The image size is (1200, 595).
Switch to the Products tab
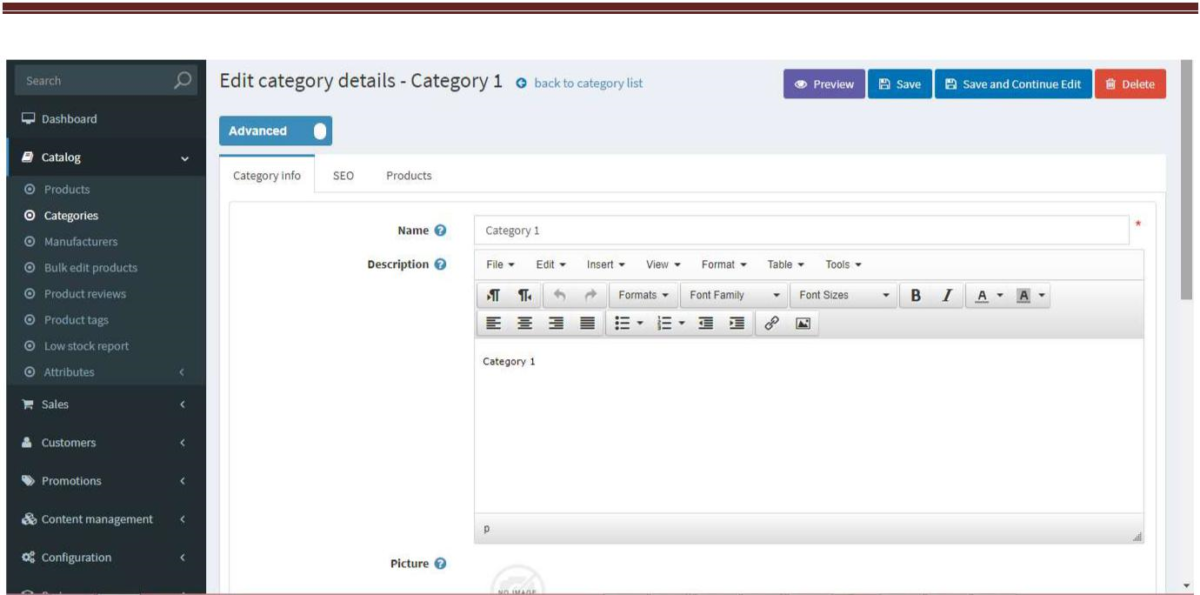click(x=409, y=175)
